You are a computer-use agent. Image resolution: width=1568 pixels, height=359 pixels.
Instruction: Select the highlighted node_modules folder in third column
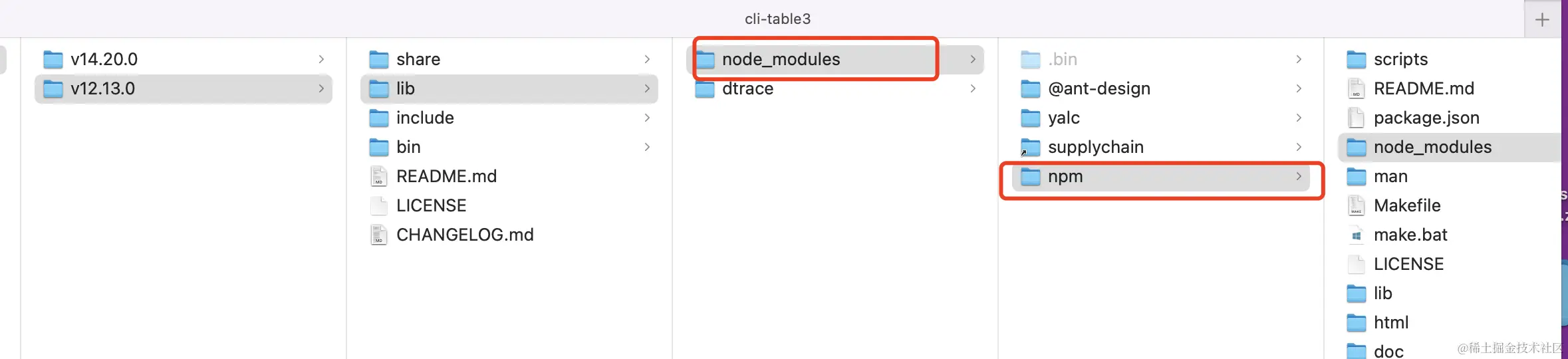(781, 59)
